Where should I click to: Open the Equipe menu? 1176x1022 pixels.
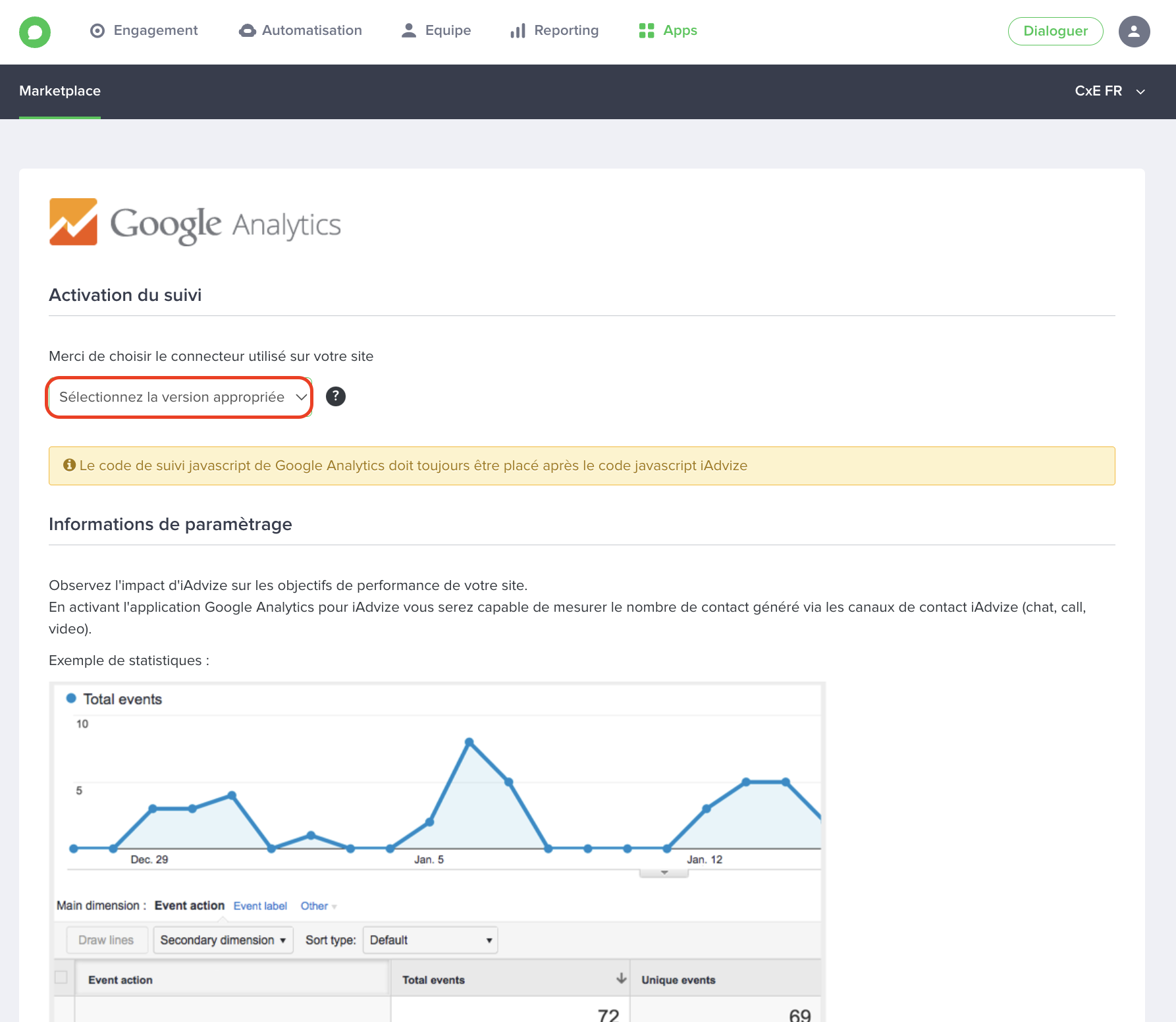tap(436, 30)
